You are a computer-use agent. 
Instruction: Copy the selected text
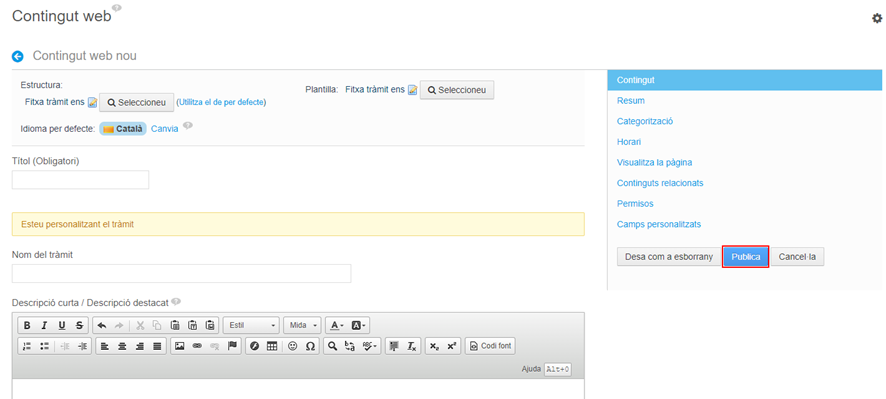click(157, 326)
